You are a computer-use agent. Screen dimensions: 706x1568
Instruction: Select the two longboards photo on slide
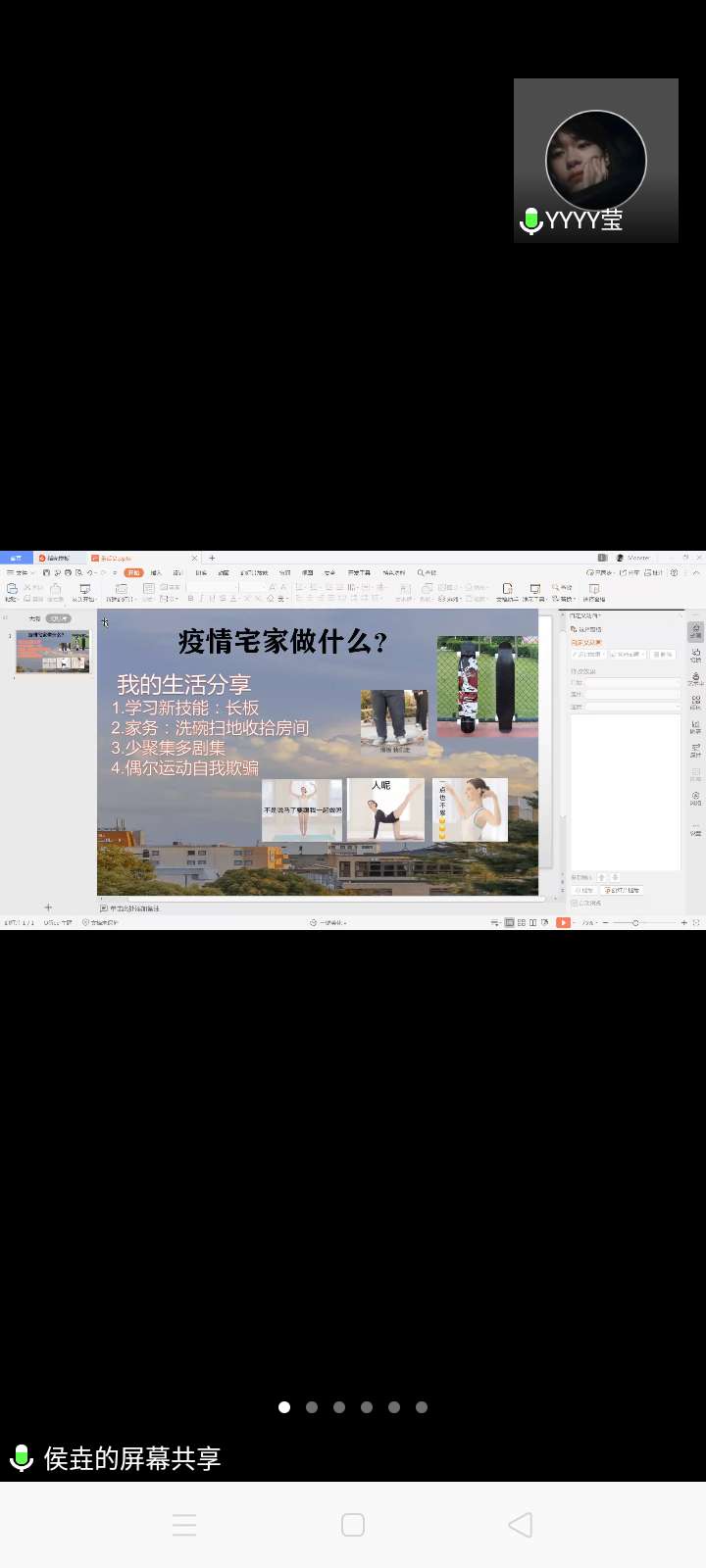pos(487,687)
